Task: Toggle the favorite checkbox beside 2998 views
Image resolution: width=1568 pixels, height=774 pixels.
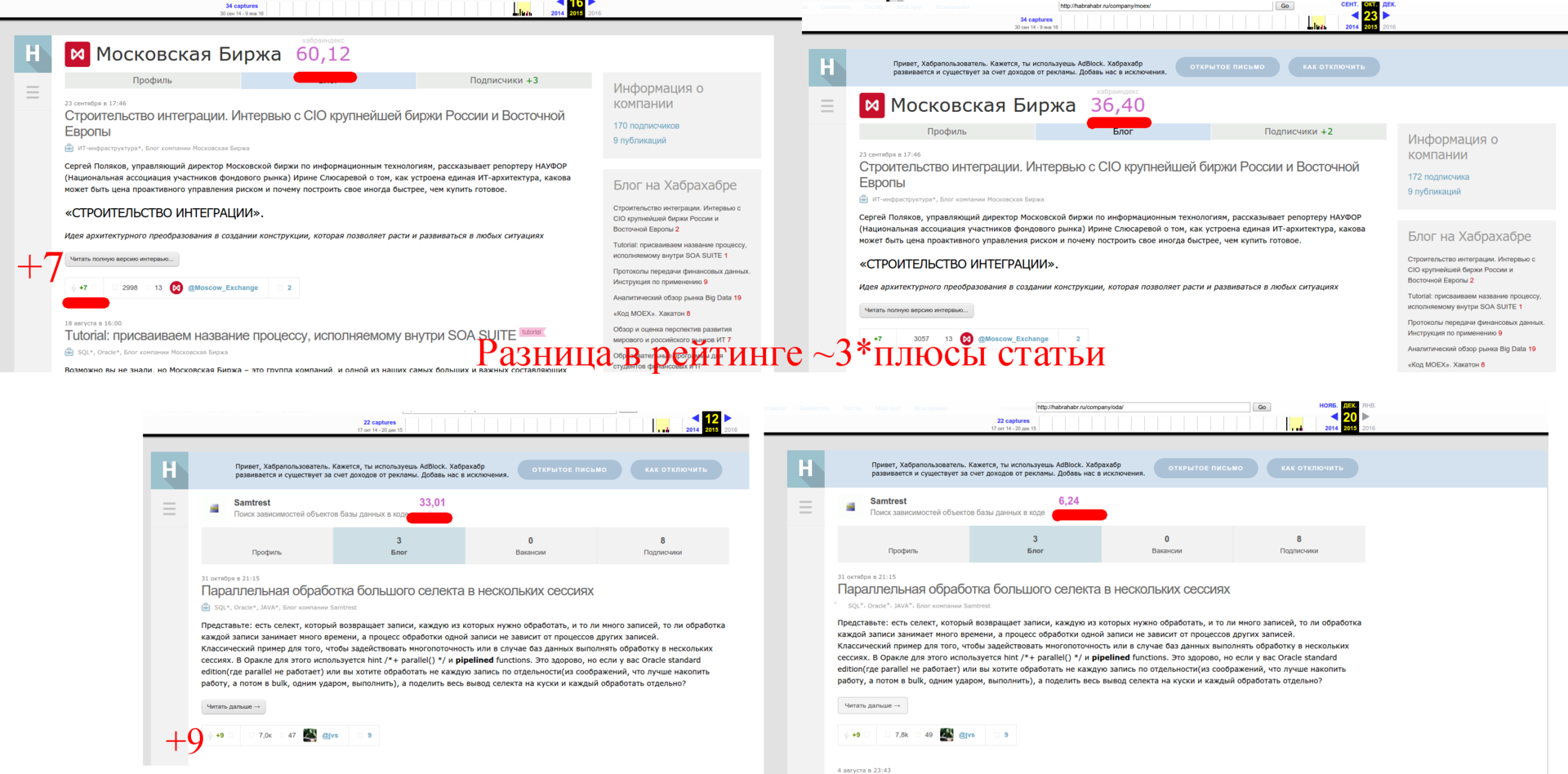Action: (x=114, y=287)
